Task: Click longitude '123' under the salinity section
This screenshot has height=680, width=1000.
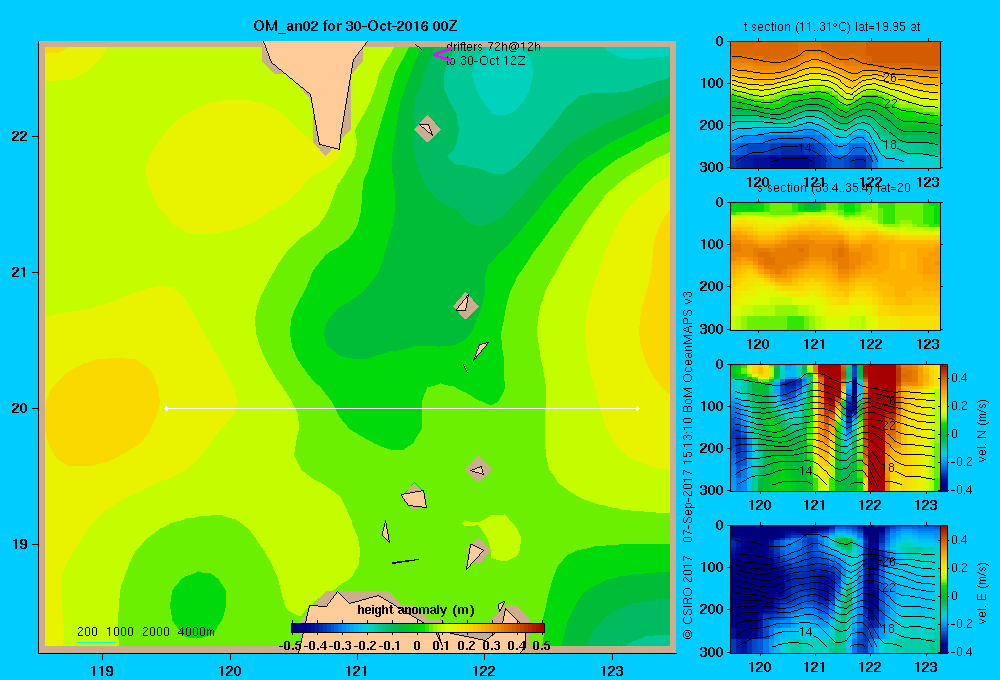Action: tap(927, 344)
